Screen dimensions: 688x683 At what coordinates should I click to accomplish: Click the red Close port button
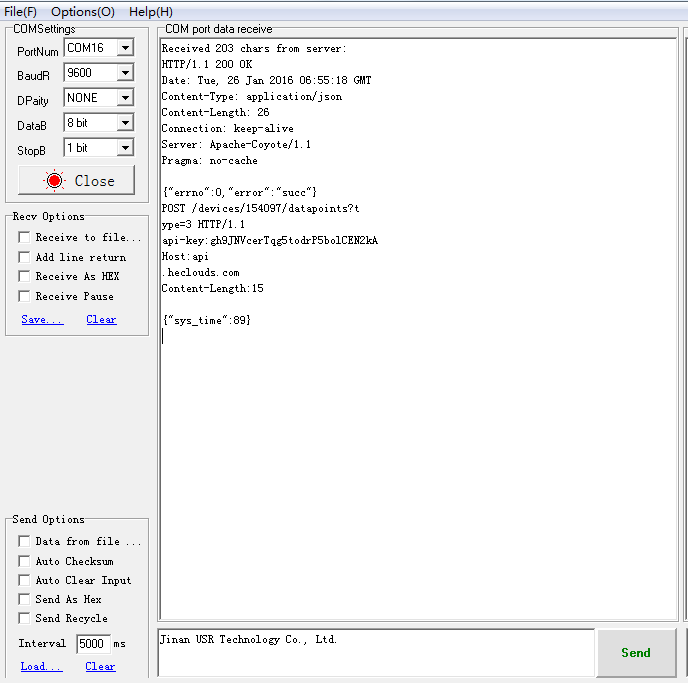pos(76,181)
